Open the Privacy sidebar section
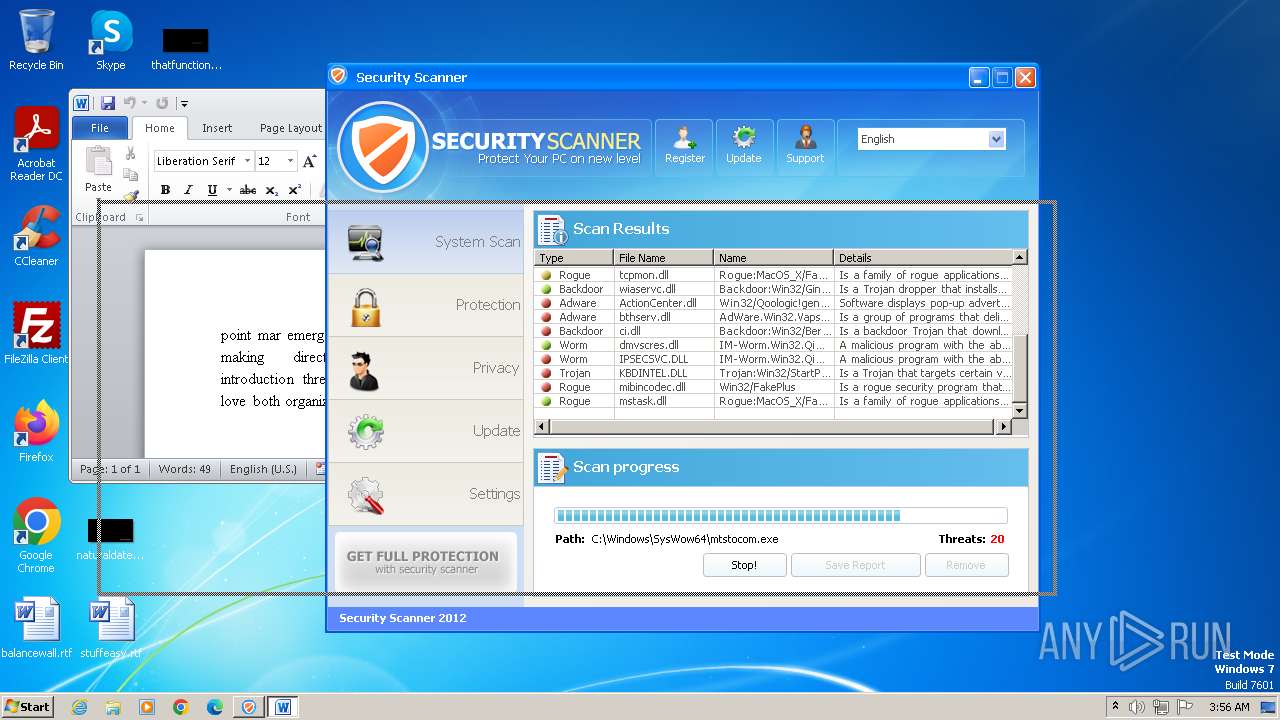This screenshot has height=720, width=1280. [x=426, y=368]
